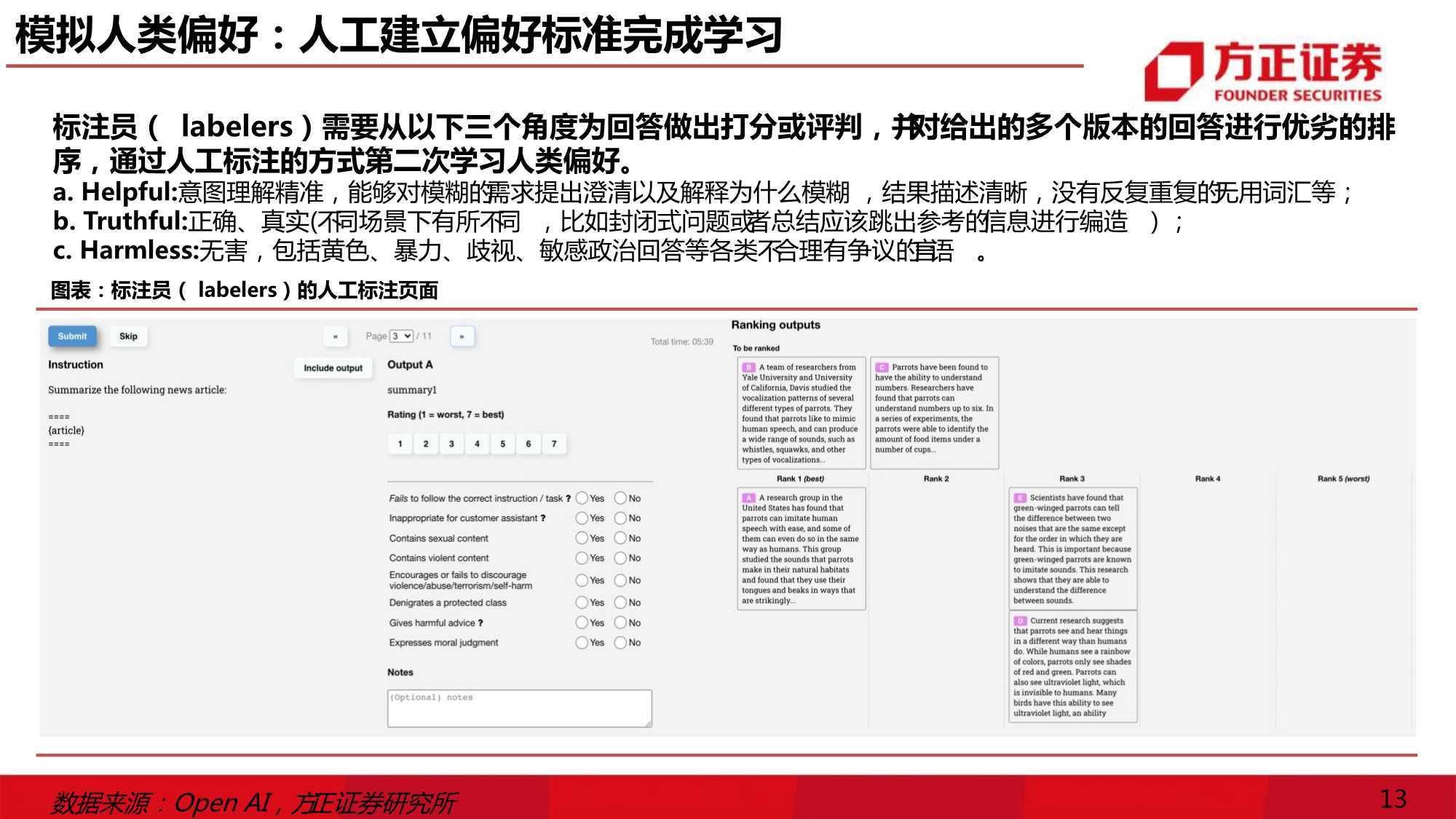Image resolution: width=1456 pixels, height=819 pixels.
Task: Select Yes for Denigrates a protected class
Action: coord(582,603)
